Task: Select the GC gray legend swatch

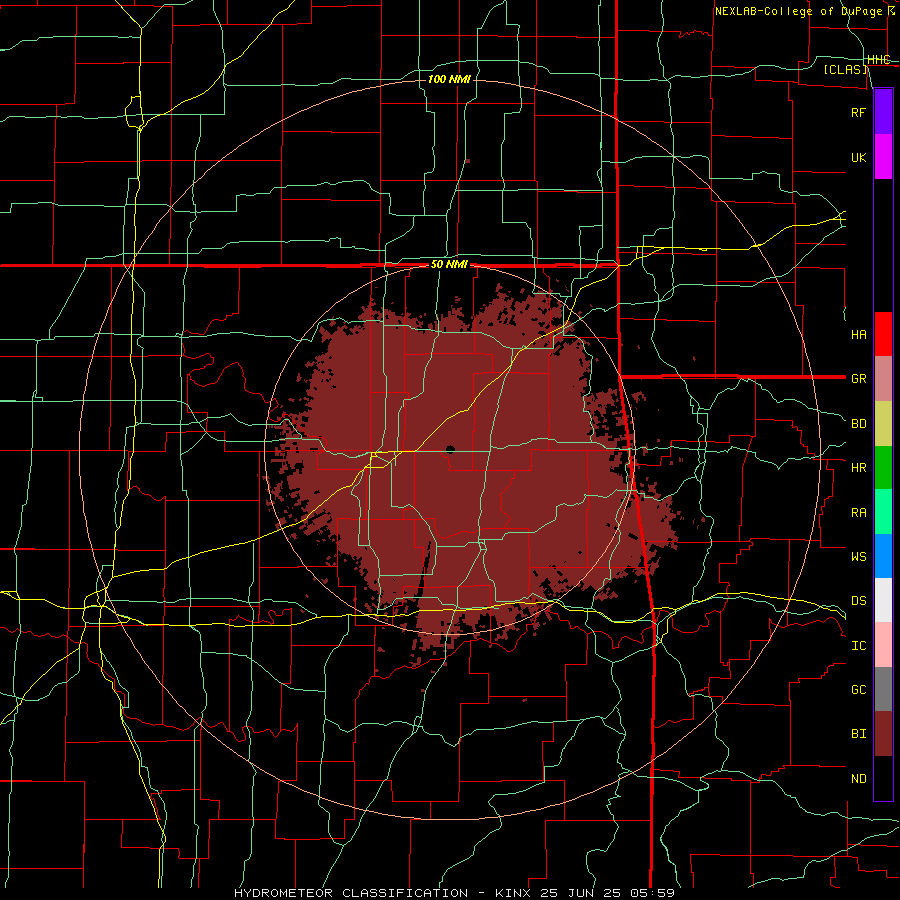Action: (883, 689)
